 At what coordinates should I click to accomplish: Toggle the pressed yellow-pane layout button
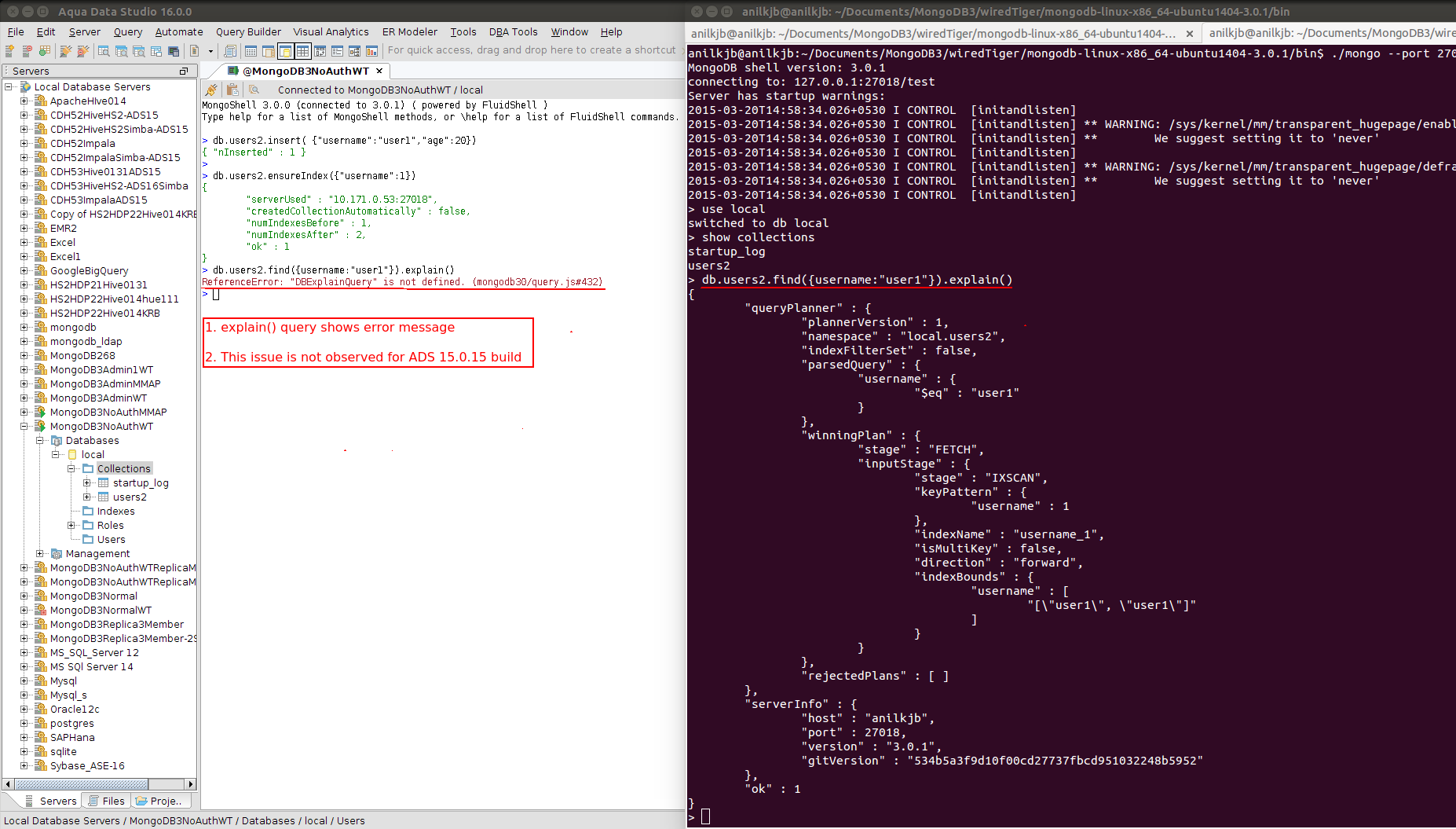pyautogui.click(x=285, y=51)
